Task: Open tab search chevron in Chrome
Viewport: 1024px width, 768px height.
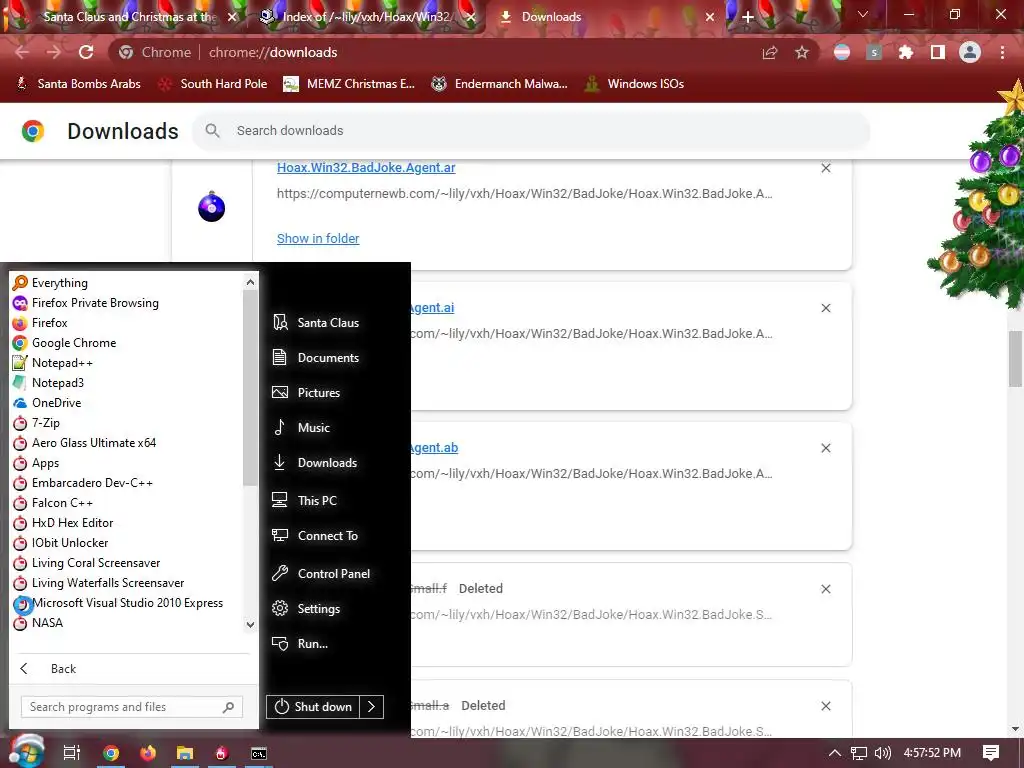Action: click(x=863, y=14)
